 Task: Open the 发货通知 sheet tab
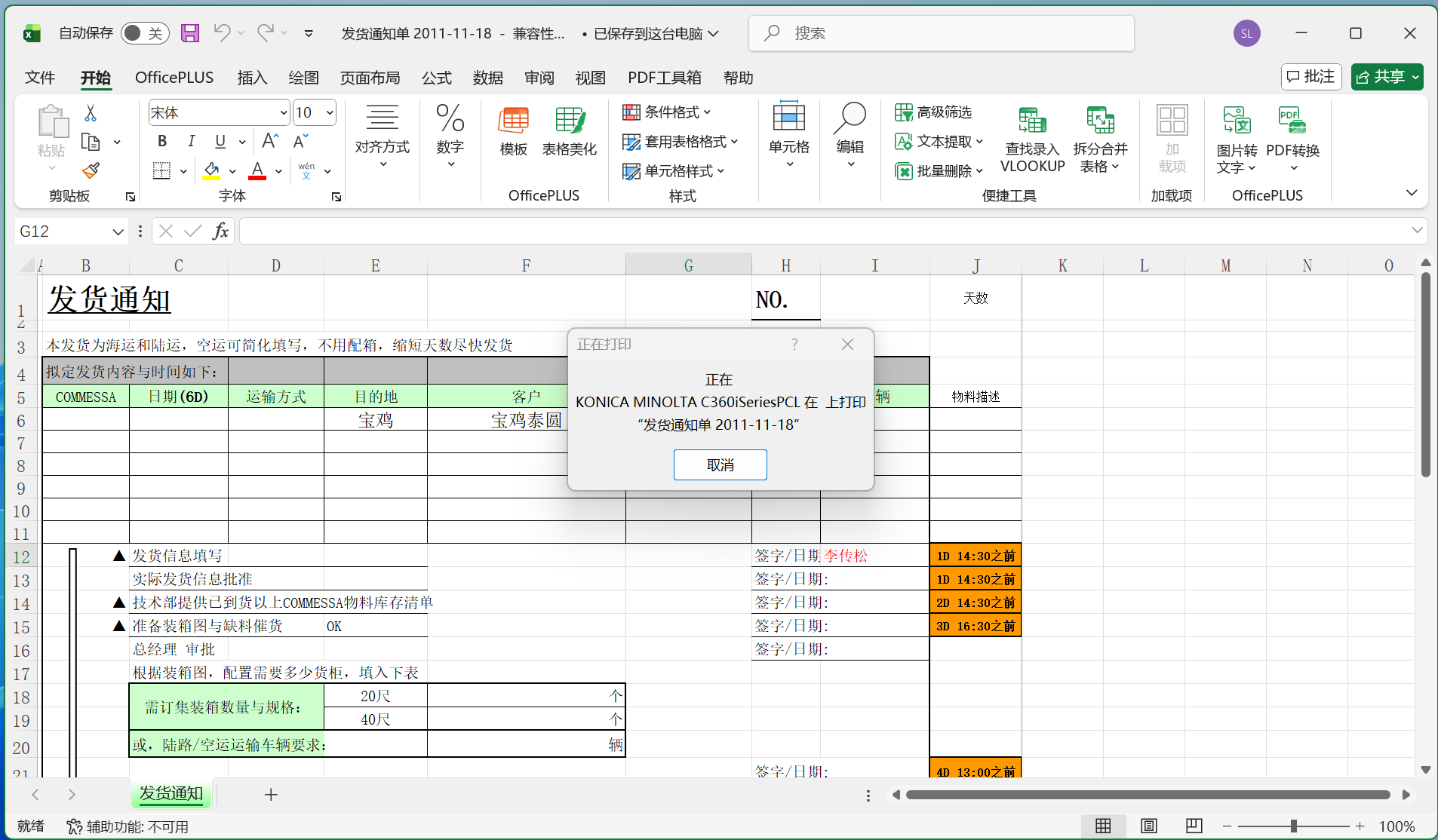[171, 793]
